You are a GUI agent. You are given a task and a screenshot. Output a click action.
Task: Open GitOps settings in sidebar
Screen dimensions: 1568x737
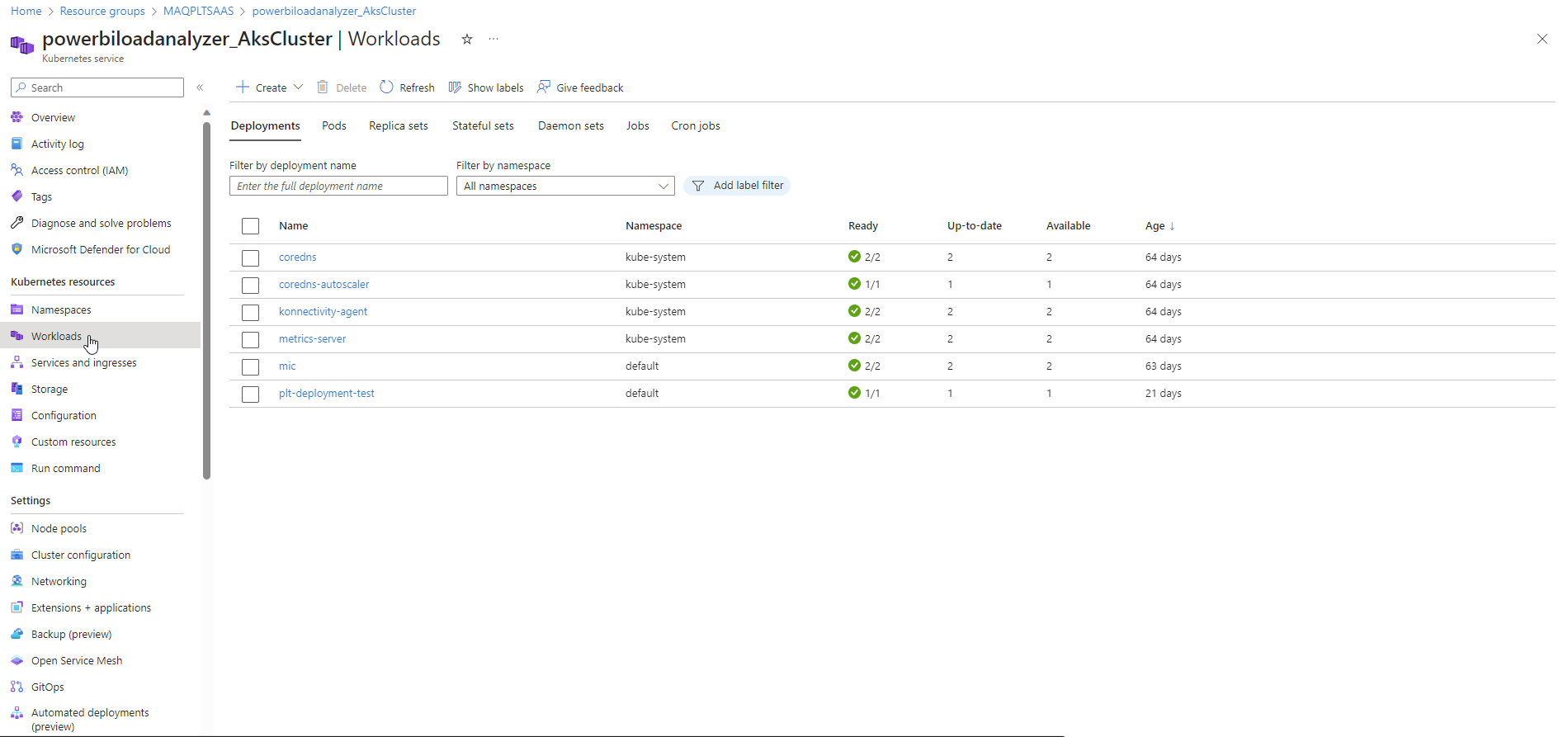[47, 687]
